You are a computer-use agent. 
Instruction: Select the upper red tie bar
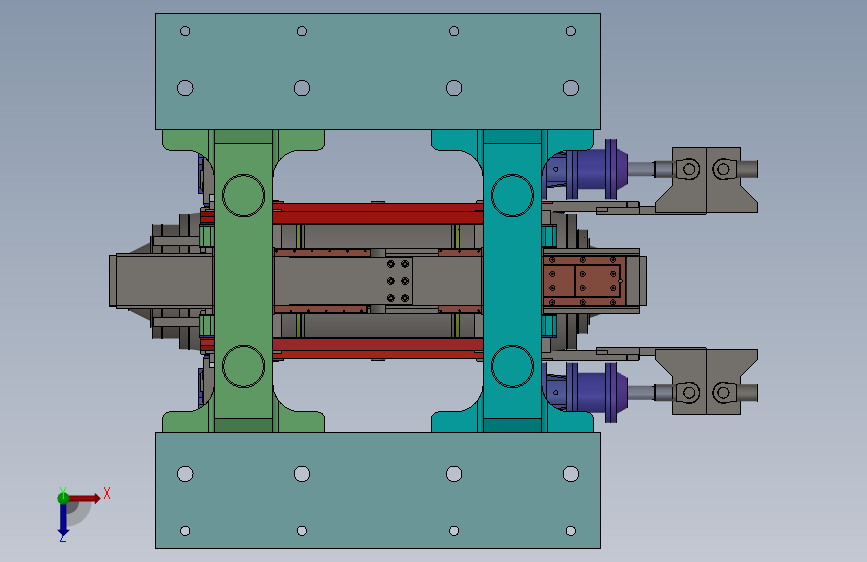[378, 214]
